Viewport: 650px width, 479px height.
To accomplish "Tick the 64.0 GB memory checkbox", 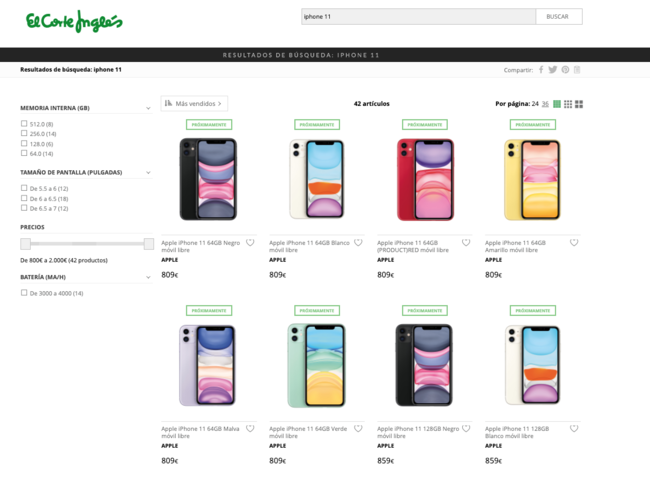I will tap(24, 153).
